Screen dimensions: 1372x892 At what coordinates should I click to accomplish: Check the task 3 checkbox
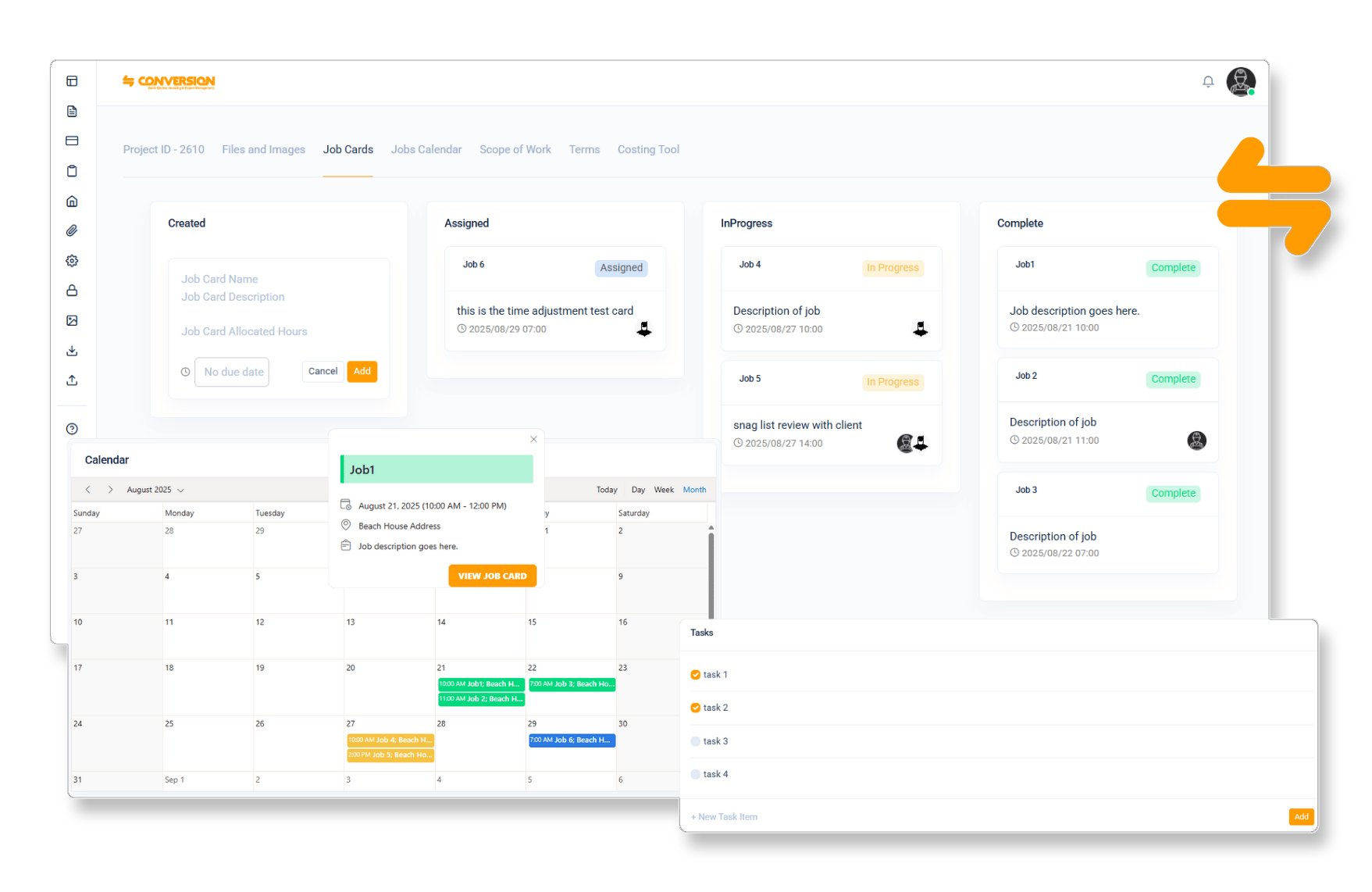pyautogui.click(x=695, y=741)
